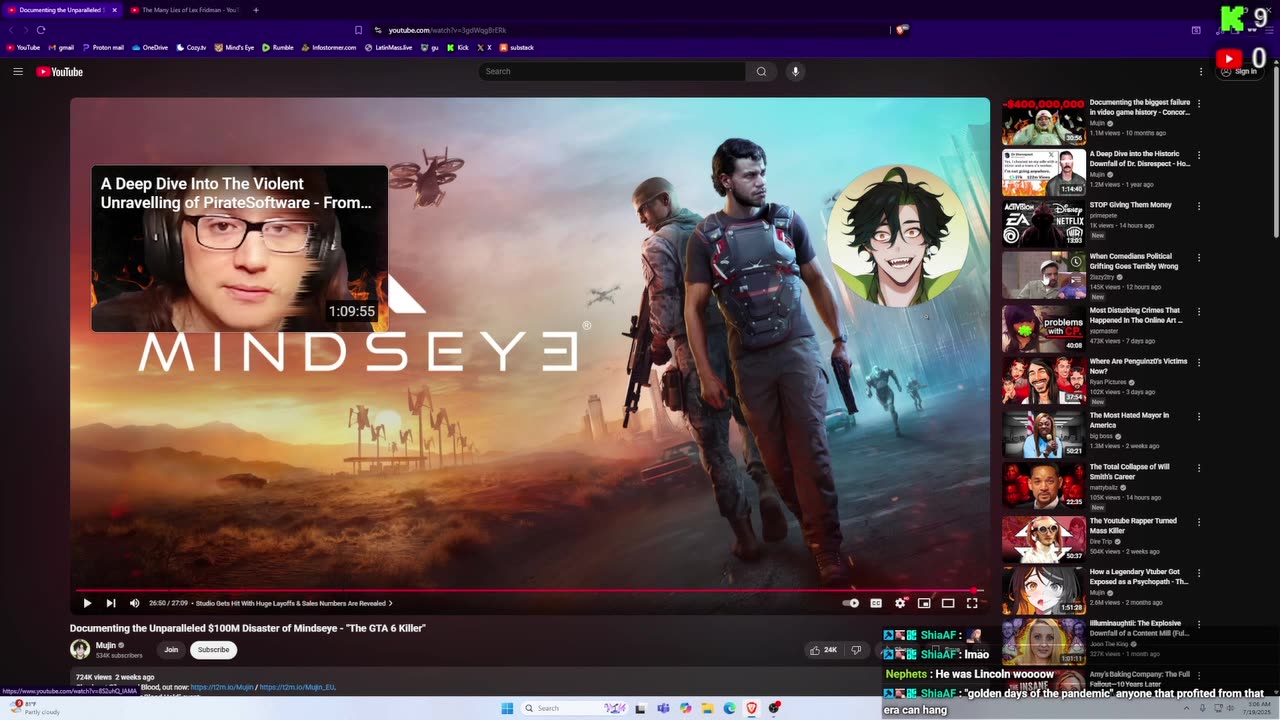Open 'A Deep Dive into the Historic Downfall' video title
1280x720 pixels.
click(1139, 159)
